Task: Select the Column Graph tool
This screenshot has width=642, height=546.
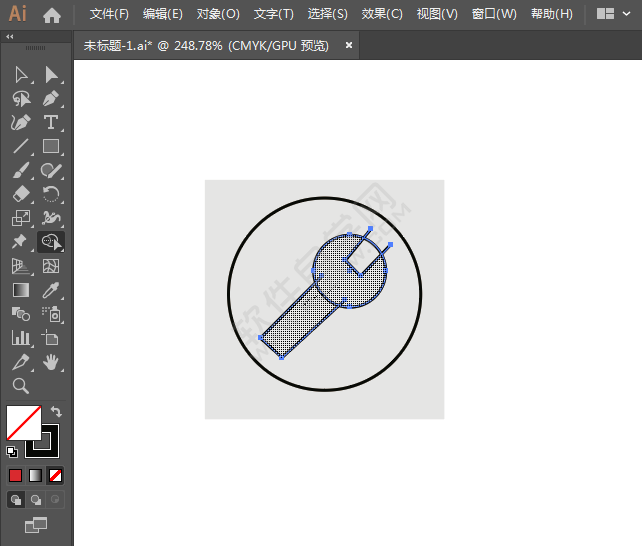Action: pos(21,338)
